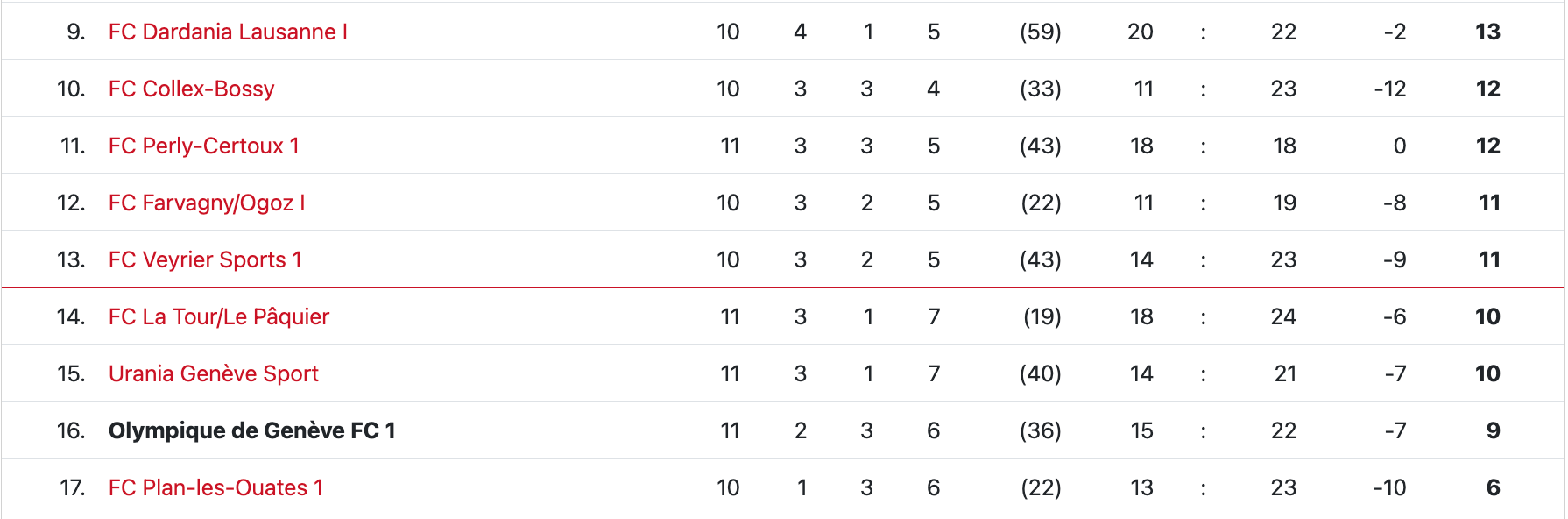Open the Urania Genève Sport team link
Screen dimensions: 1568x519
click(213, 374)
